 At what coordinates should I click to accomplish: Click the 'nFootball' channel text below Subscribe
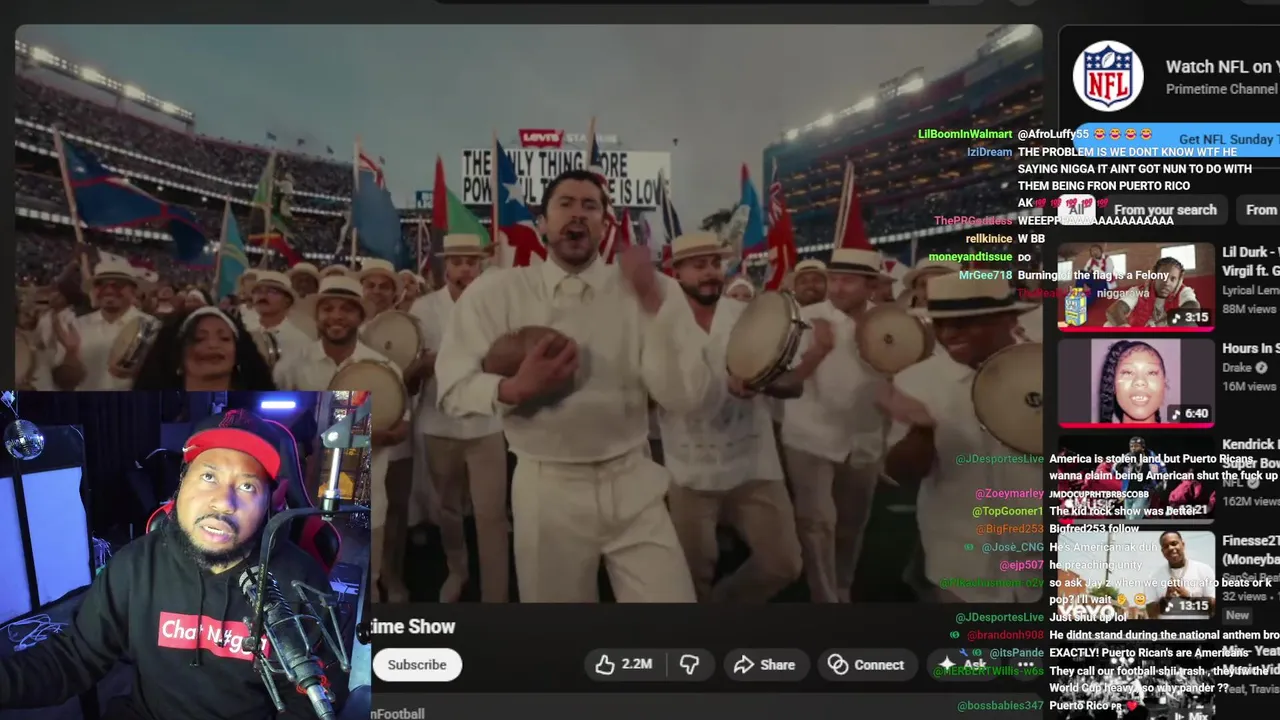pyautogui.click(x=399, y=713)
